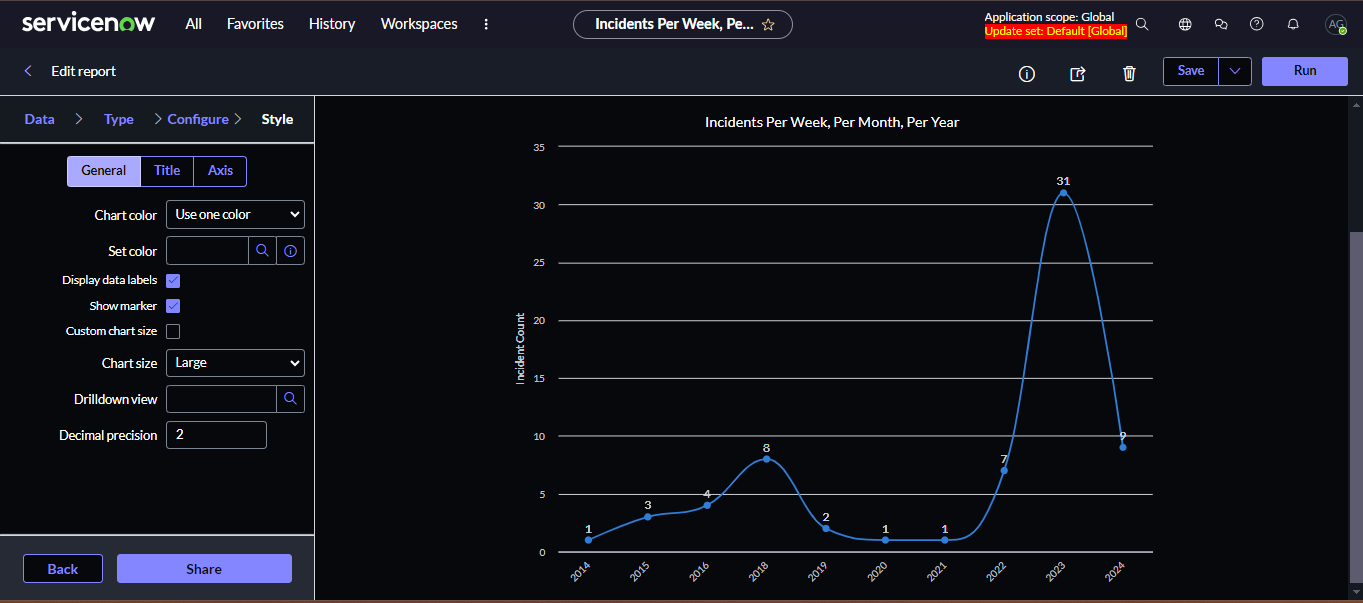The width and height of the screenshot is (1363, 603).
Task: Run the report
Action: pyautogui.click(x=1304, y=71)
